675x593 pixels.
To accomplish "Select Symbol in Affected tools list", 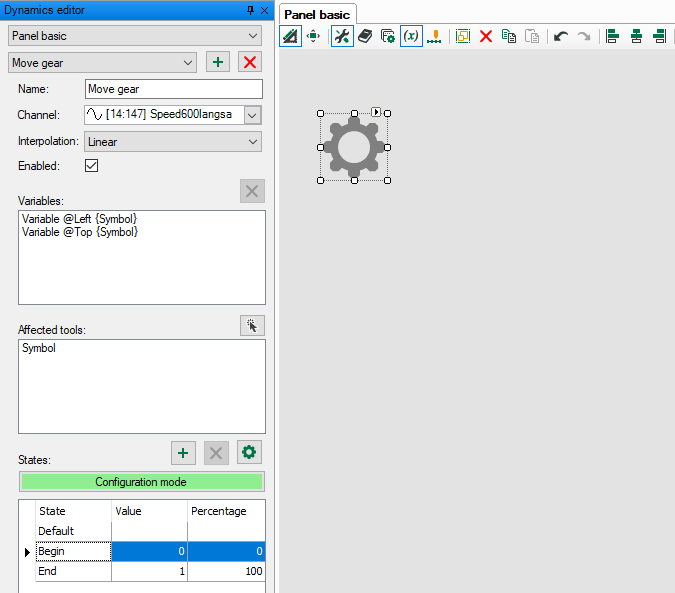I will pos(39,348).
